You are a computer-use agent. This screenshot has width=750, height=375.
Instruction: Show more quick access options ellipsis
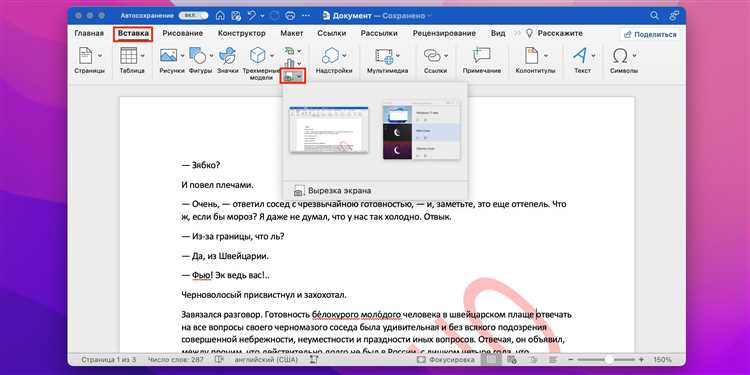point(307,16)
